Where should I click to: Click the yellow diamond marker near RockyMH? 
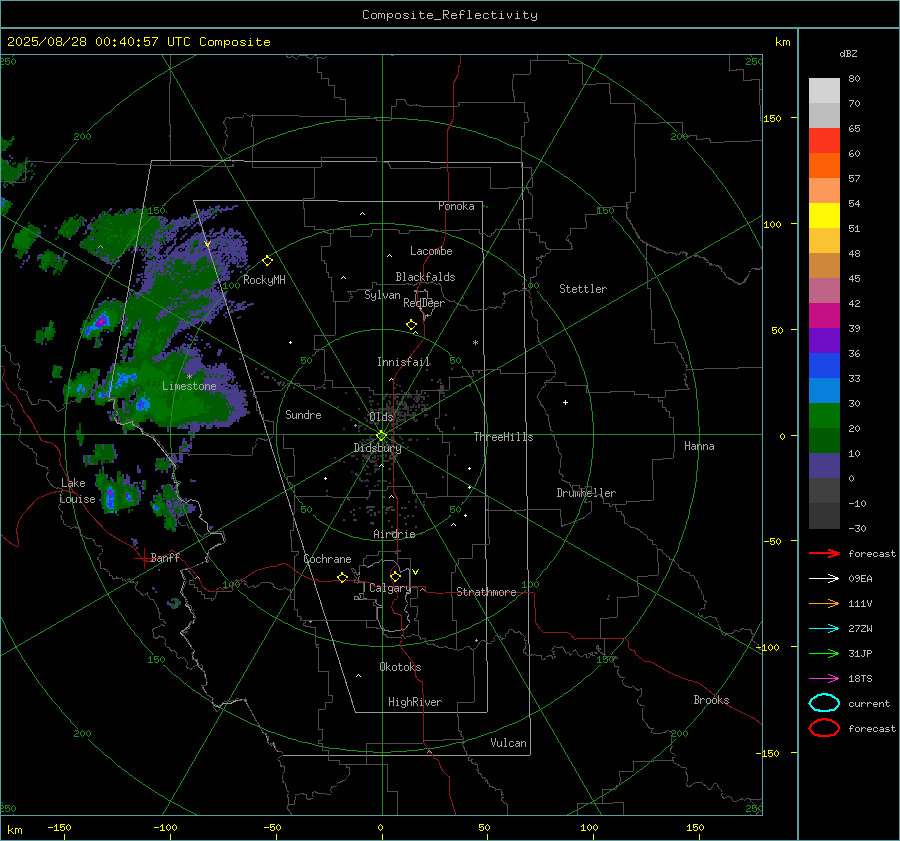click(x=267, y=261)
